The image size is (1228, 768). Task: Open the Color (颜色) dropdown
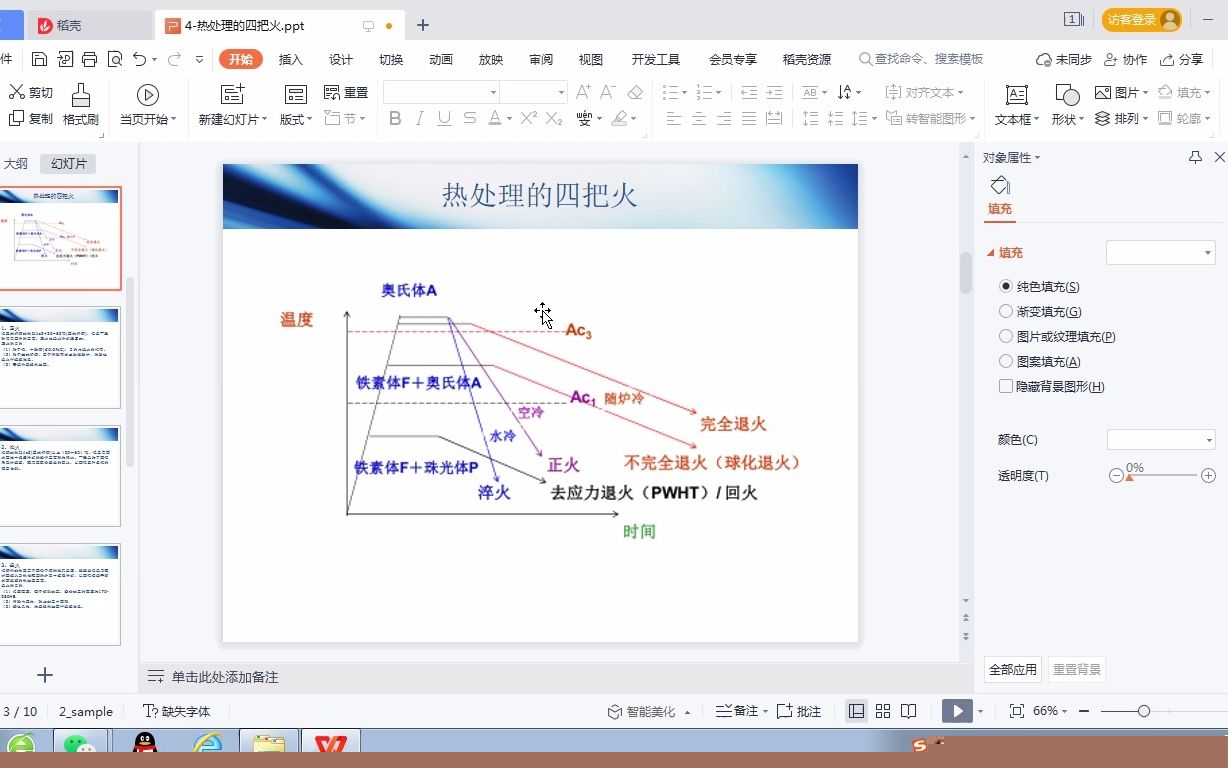1160,440
